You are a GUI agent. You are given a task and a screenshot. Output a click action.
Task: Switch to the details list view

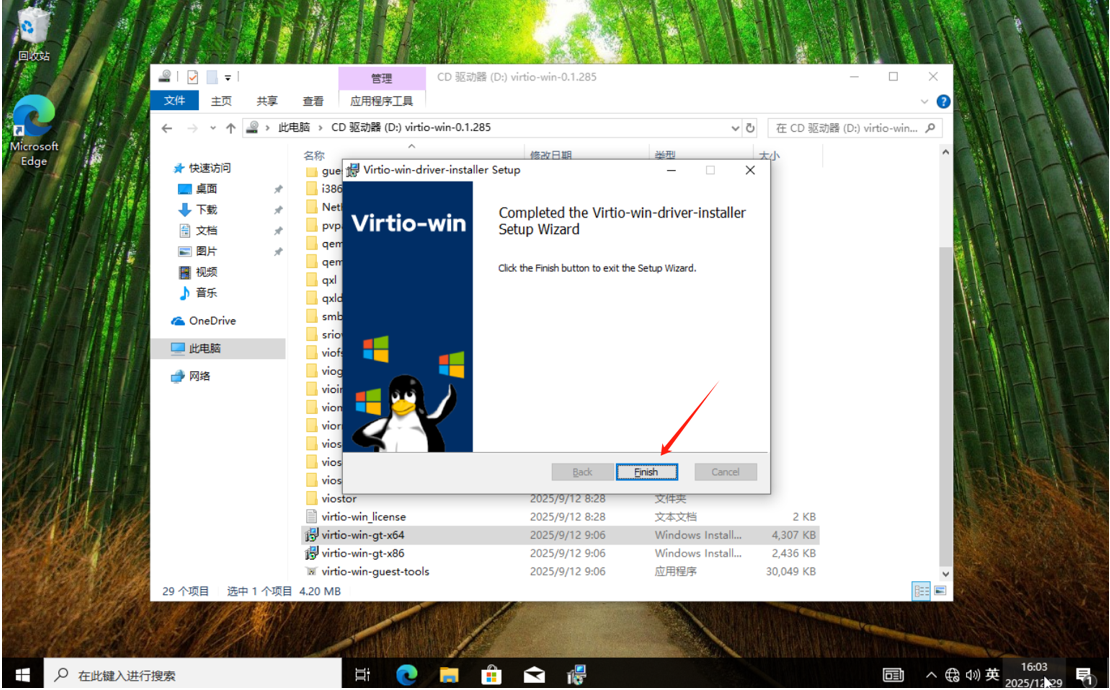point(921,591)
